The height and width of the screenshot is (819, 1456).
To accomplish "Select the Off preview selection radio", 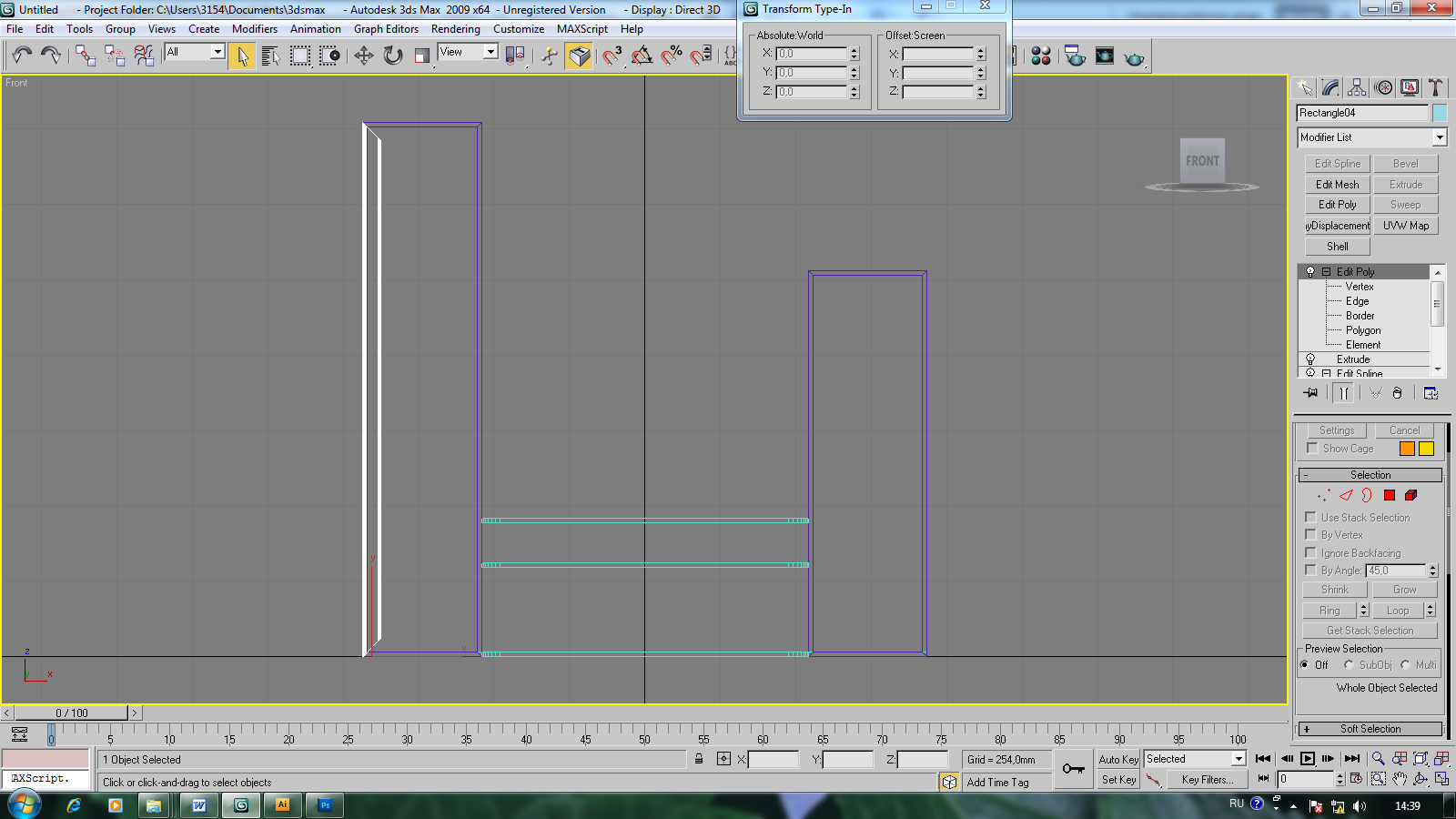I will coord(1305,665).
